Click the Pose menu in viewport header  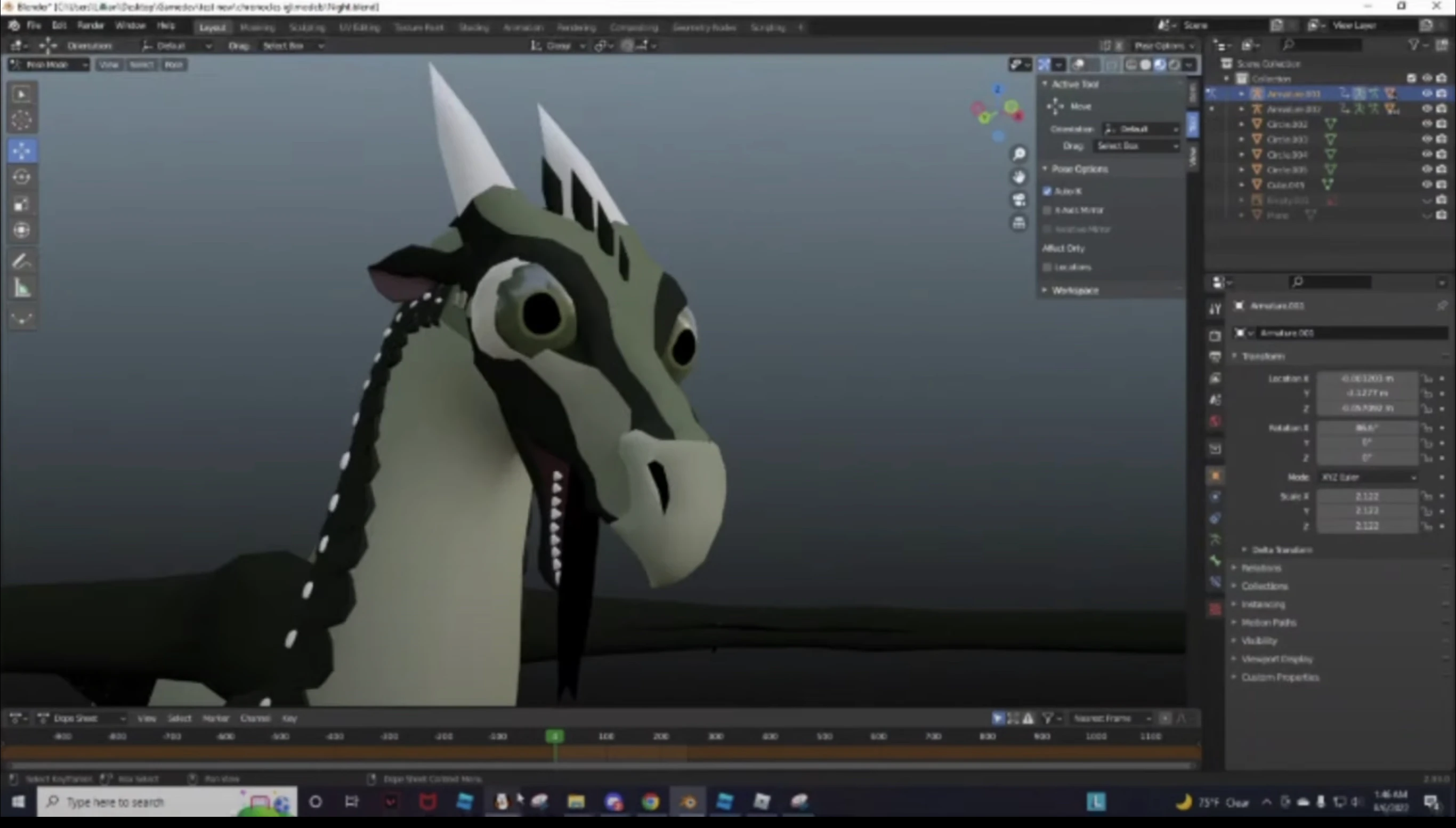pos(173,65)
